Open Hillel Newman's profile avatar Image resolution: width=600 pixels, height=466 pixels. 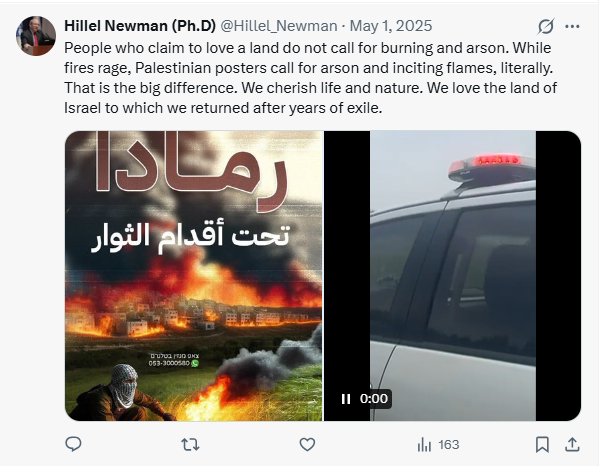coord(36,36)
